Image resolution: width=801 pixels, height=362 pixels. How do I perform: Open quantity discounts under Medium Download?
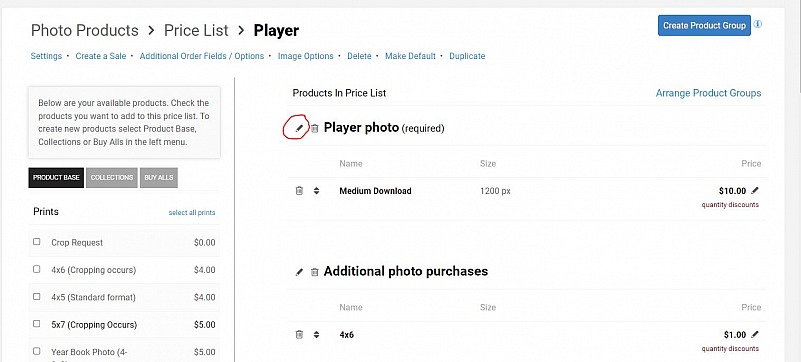coord(730,205)
